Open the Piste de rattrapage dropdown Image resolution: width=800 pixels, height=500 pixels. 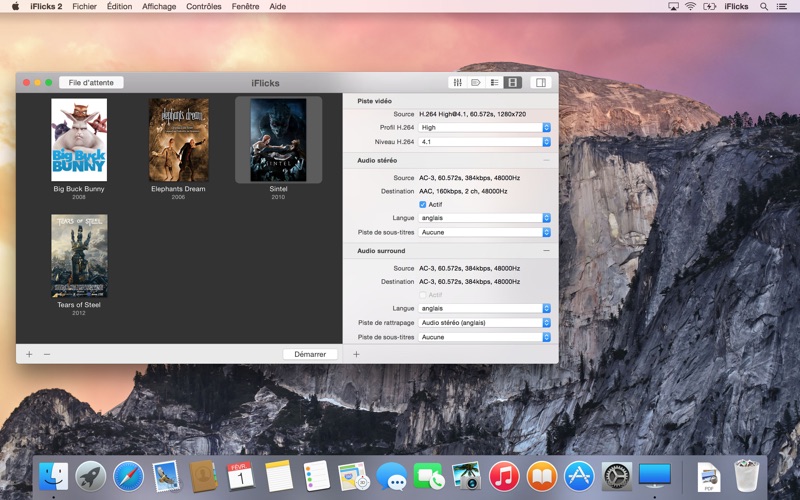(x=484, y=322)
